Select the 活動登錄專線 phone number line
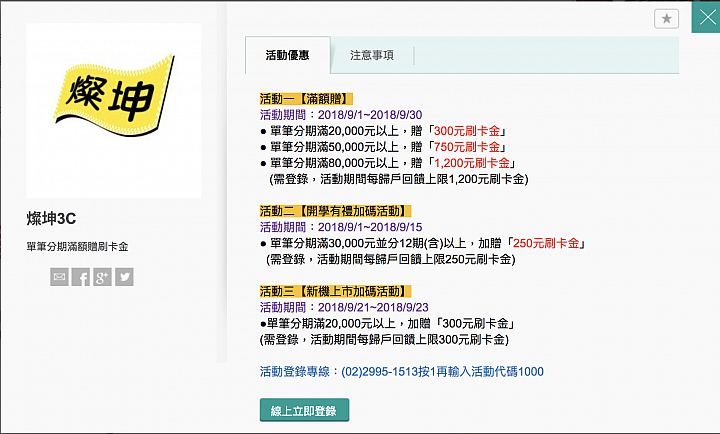The height and width of the screenshot is (434, 720). 402,372
